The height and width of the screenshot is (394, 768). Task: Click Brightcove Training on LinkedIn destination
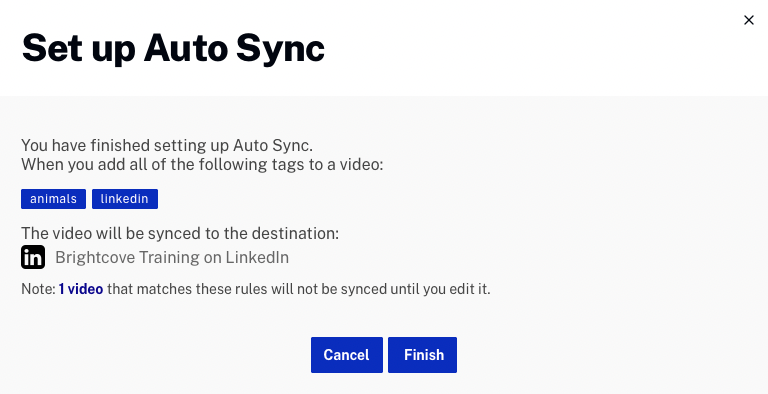(172, 257)
